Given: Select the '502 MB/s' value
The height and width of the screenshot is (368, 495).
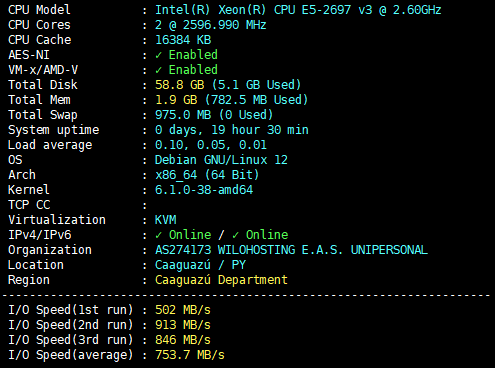Looking at the screenshot, I should [183, 310].
